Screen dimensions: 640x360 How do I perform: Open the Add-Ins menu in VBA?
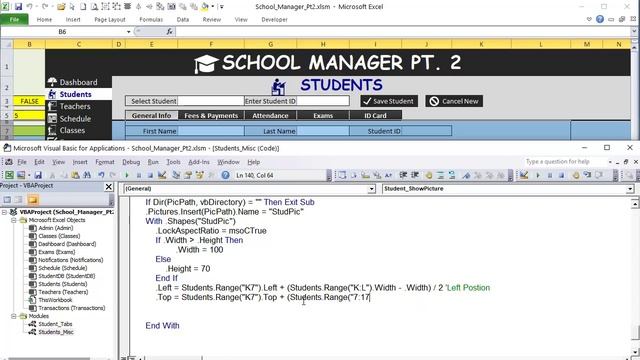coord(199,162)
